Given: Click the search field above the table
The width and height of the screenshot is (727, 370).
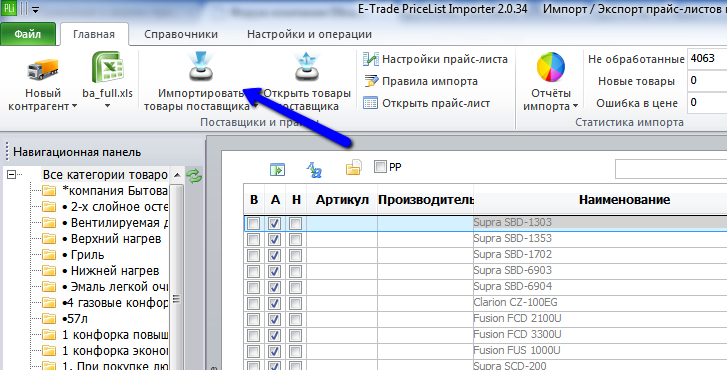Looking at the screenshot, I should click(671, 169).
